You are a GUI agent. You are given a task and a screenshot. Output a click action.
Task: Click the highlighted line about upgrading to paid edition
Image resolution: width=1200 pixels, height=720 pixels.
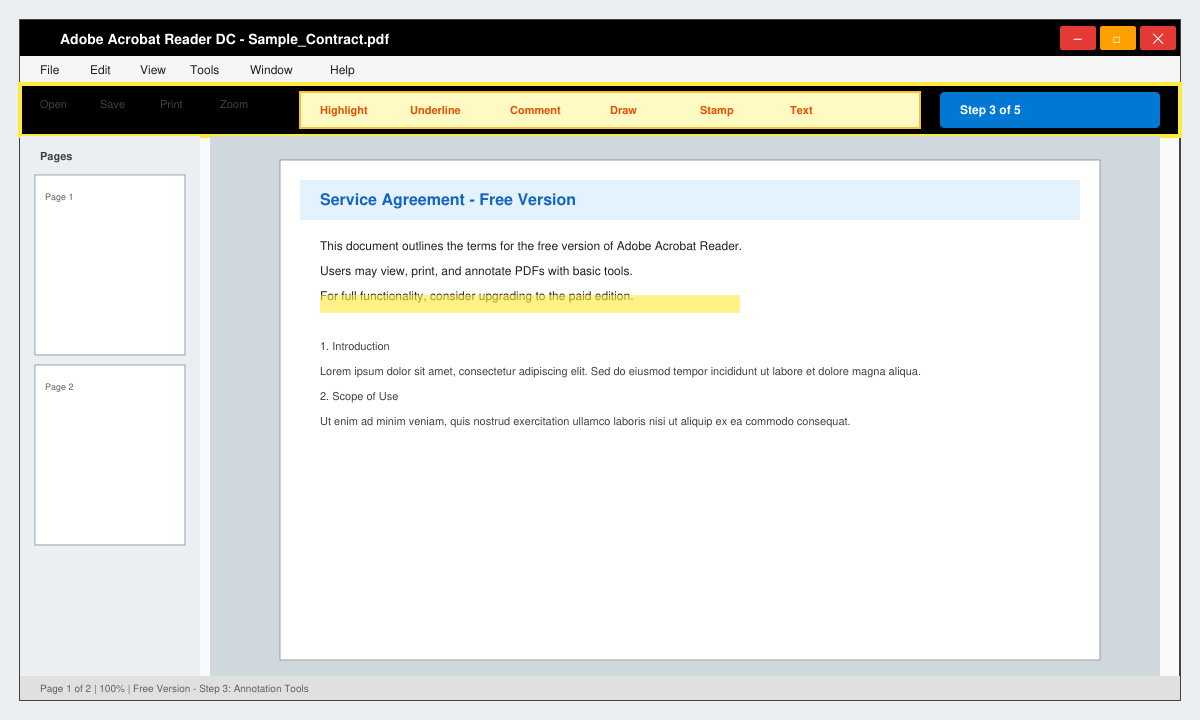pos(476,296)
